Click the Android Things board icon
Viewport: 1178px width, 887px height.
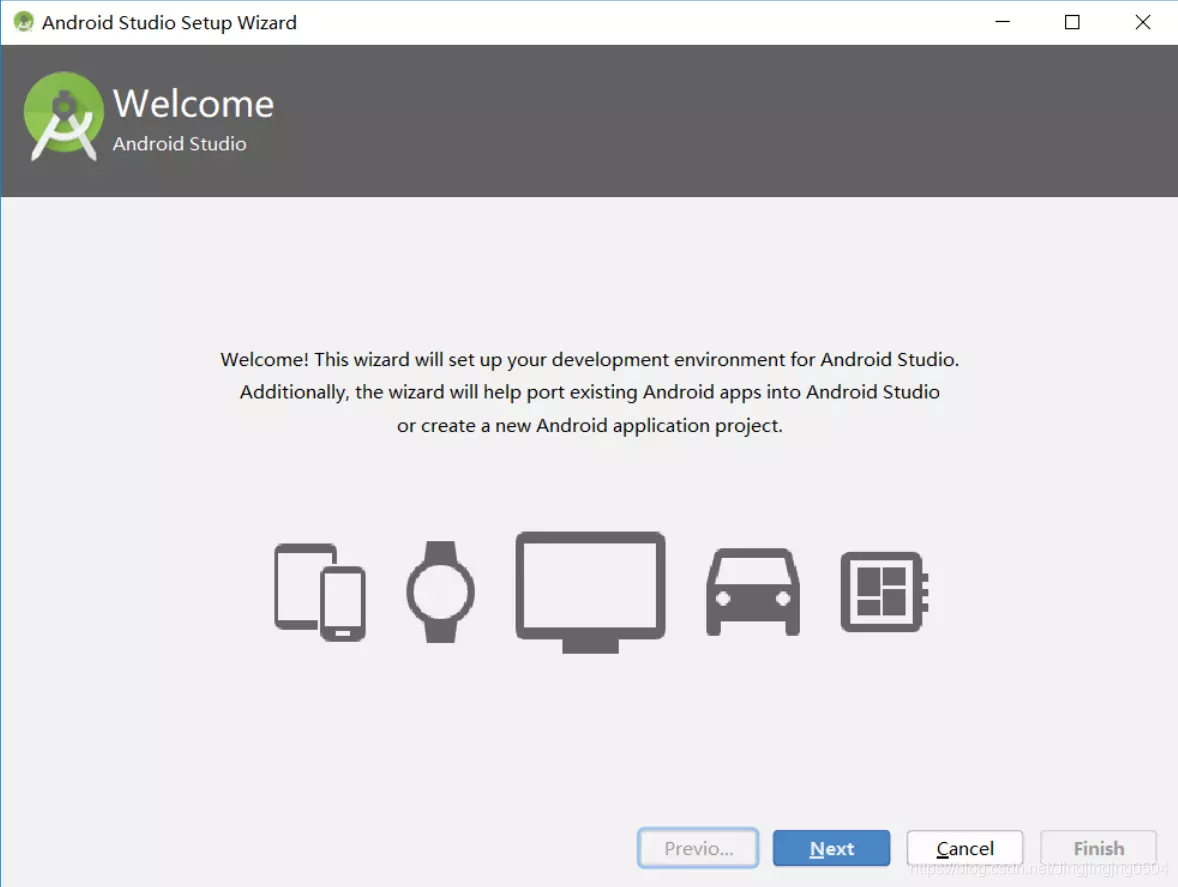tap(884, 592)
